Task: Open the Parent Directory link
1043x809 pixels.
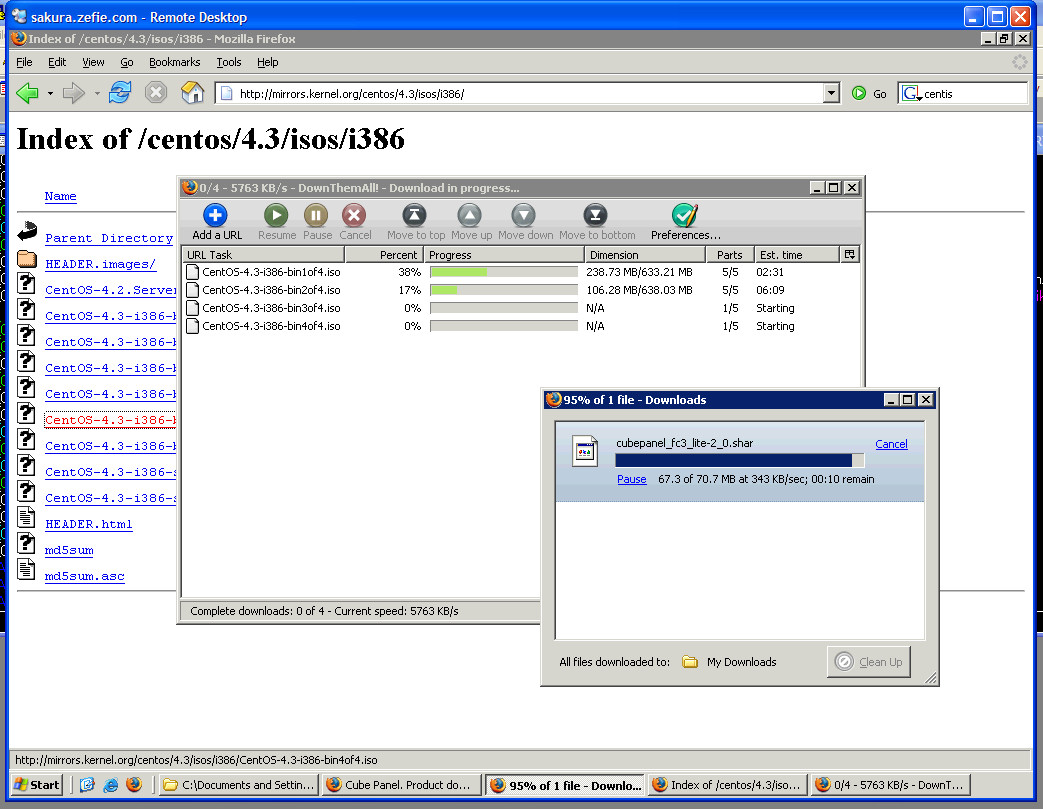Action: pos(109,238)
